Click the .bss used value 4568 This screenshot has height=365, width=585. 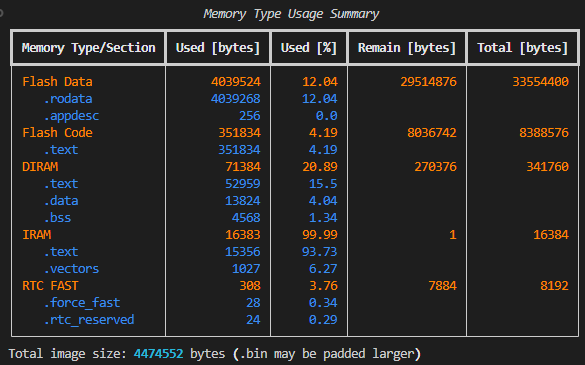pos(246,218)
